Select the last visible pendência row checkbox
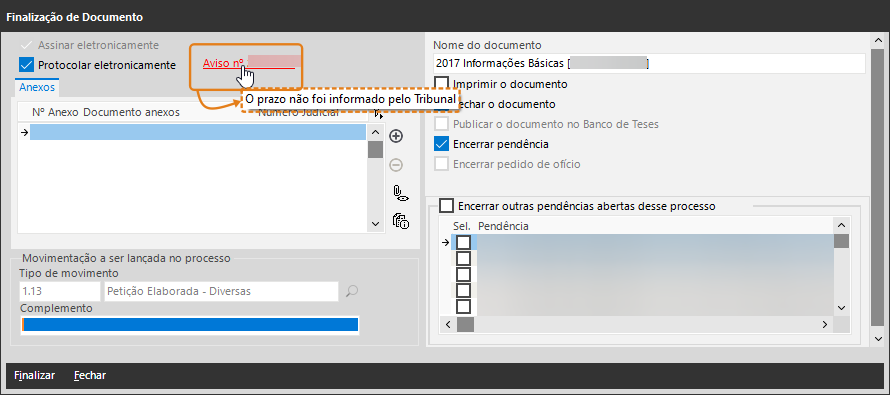The image size is (890, 395). tap(464, 306)
